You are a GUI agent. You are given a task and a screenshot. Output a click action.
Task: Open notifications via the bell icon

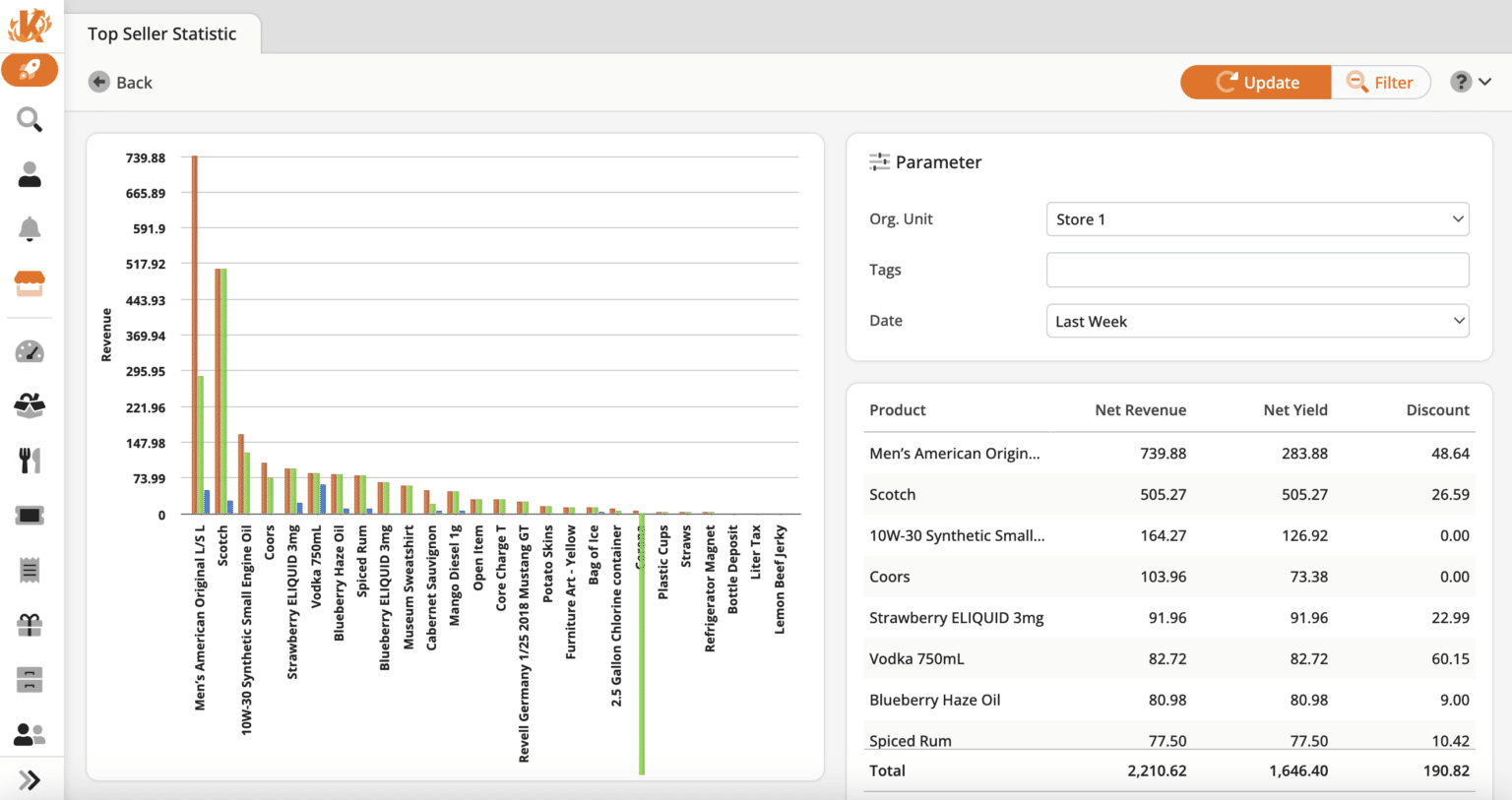30,228
